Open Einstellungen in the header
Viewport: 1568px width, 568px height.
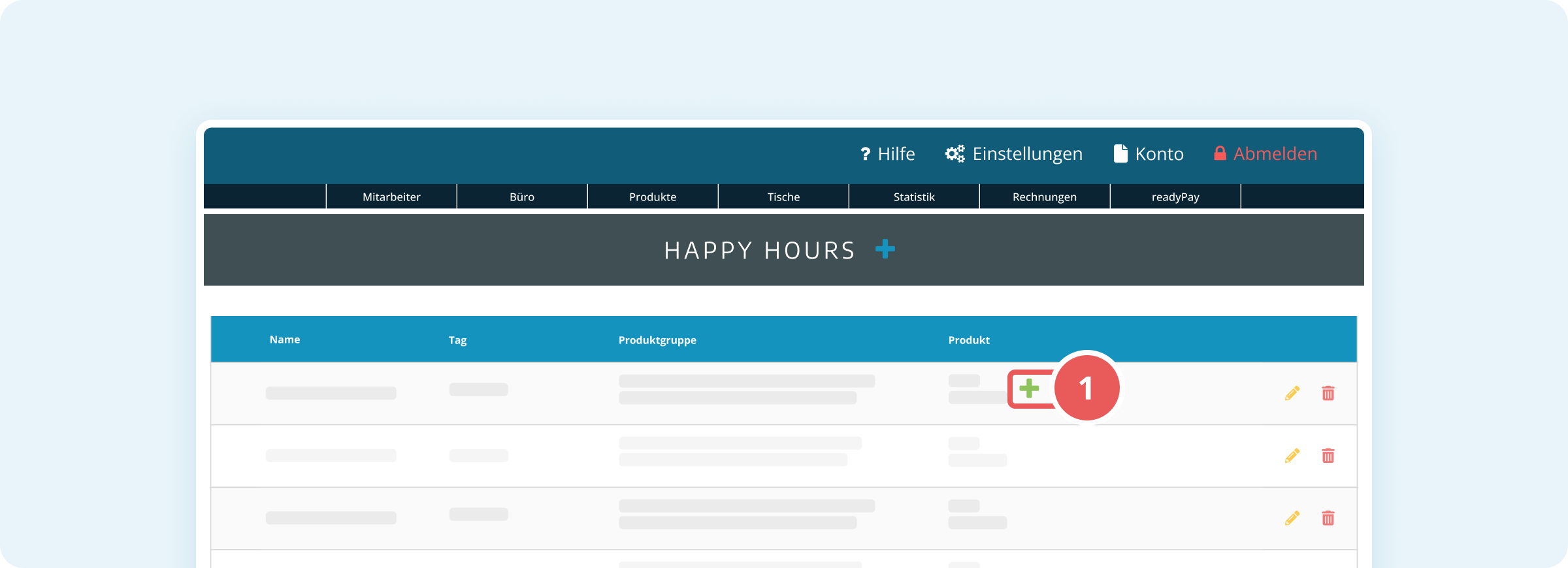pyautogui.click(x=1028, y=154)
